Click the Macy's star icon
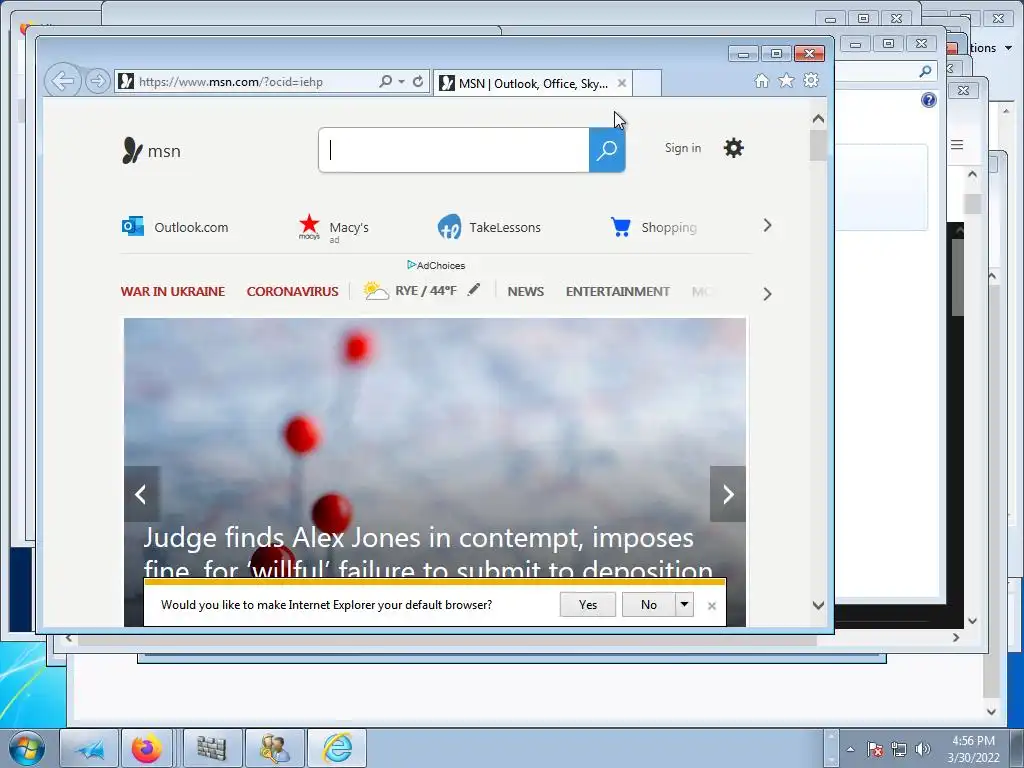 click(309, 226)
